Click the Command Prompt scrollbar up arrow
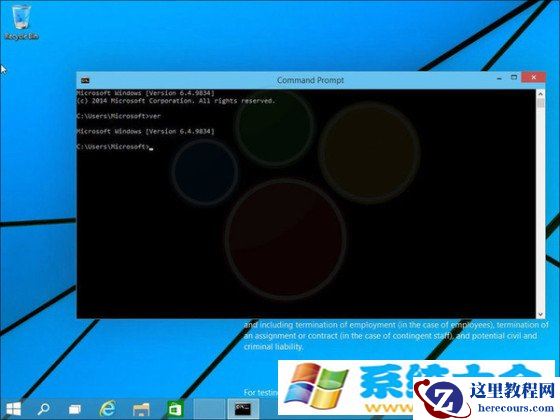This screenshot has width=560, height=420. tap(540, 94)
